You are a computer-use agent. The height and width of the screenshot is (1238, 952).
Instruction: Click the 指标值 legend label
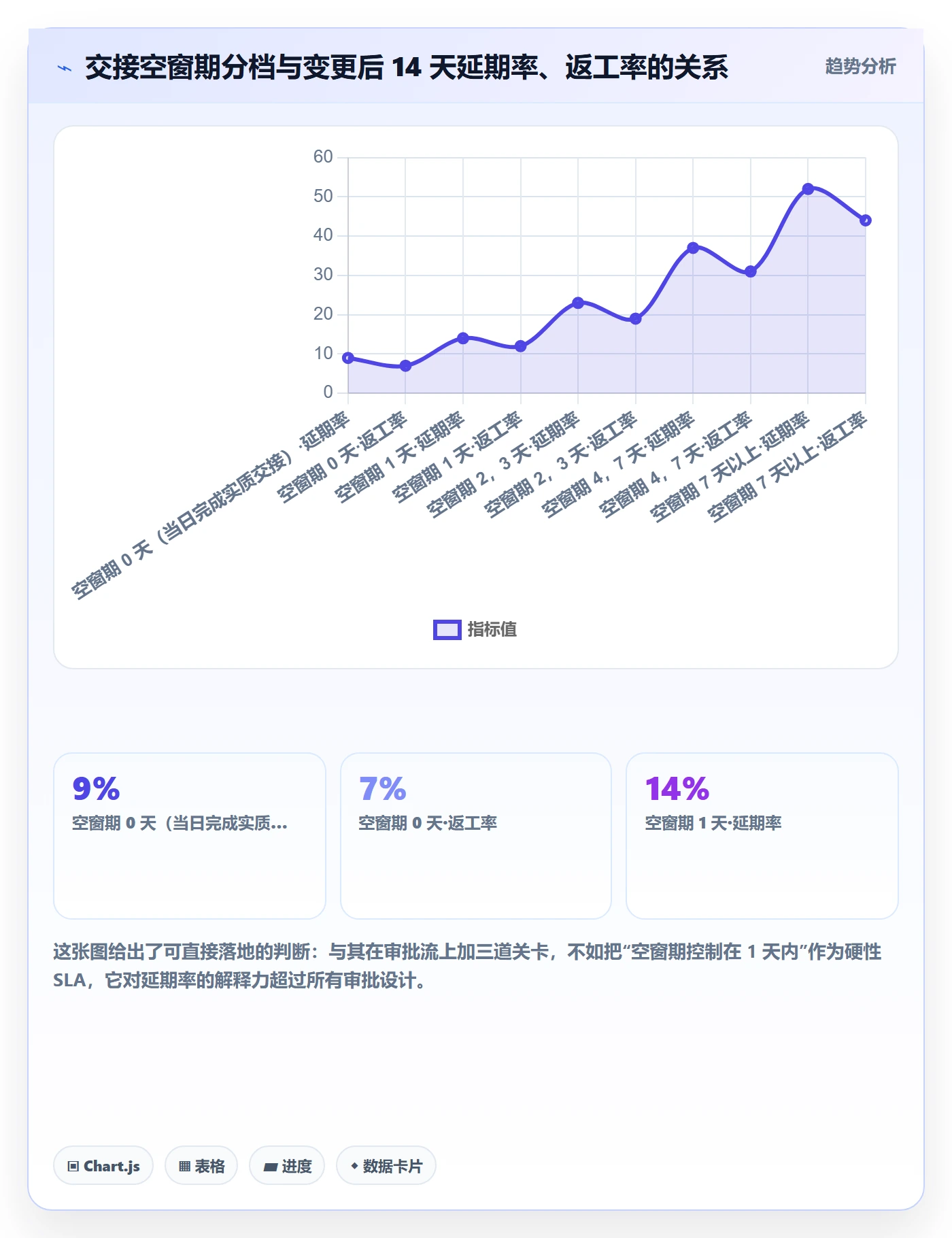[492, 630]
